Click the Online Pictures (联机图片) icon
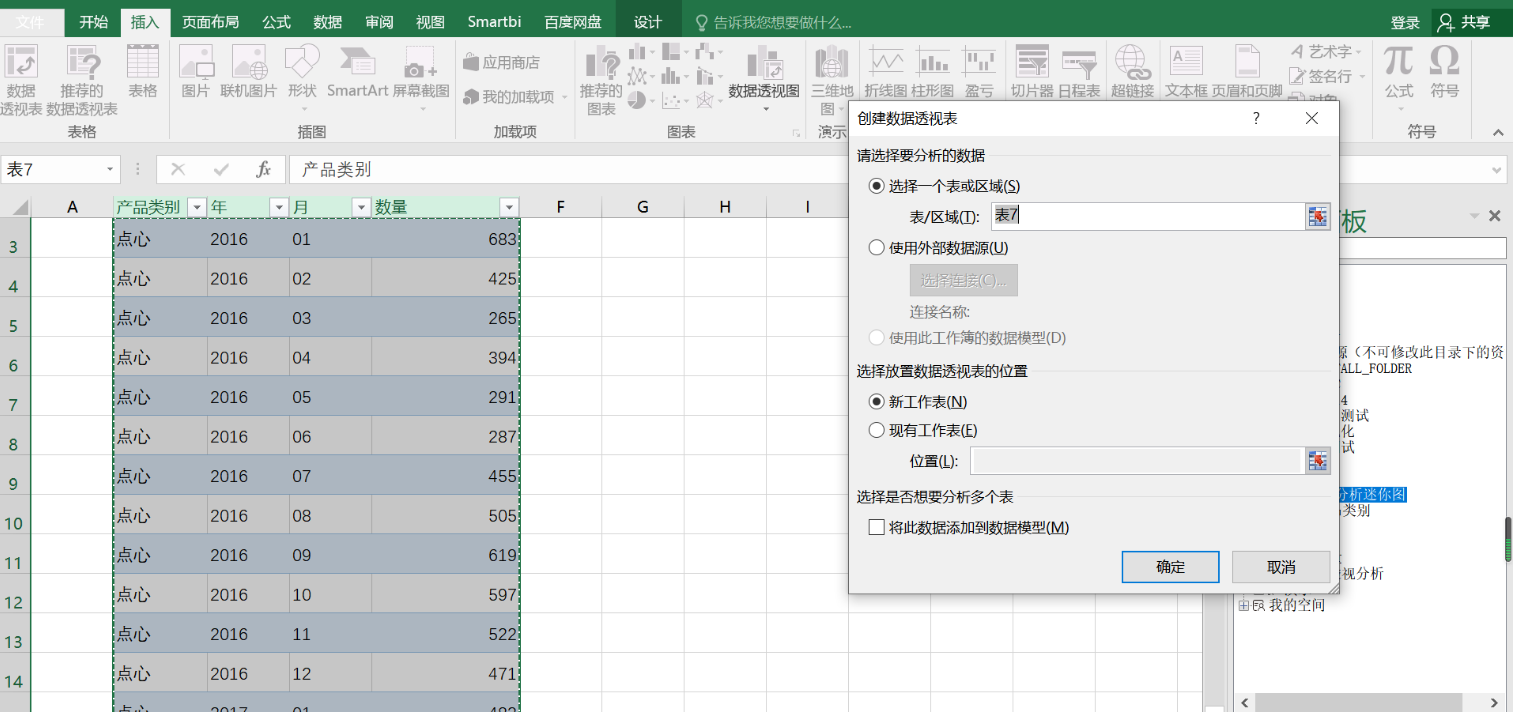The image size is (1515, 725). (249, 72)
